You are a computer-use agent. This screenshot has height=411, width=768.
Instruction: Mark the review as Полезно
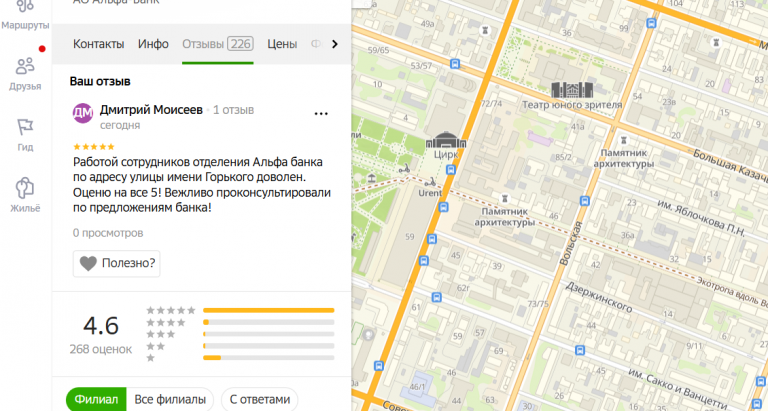[x=117, y=264]
